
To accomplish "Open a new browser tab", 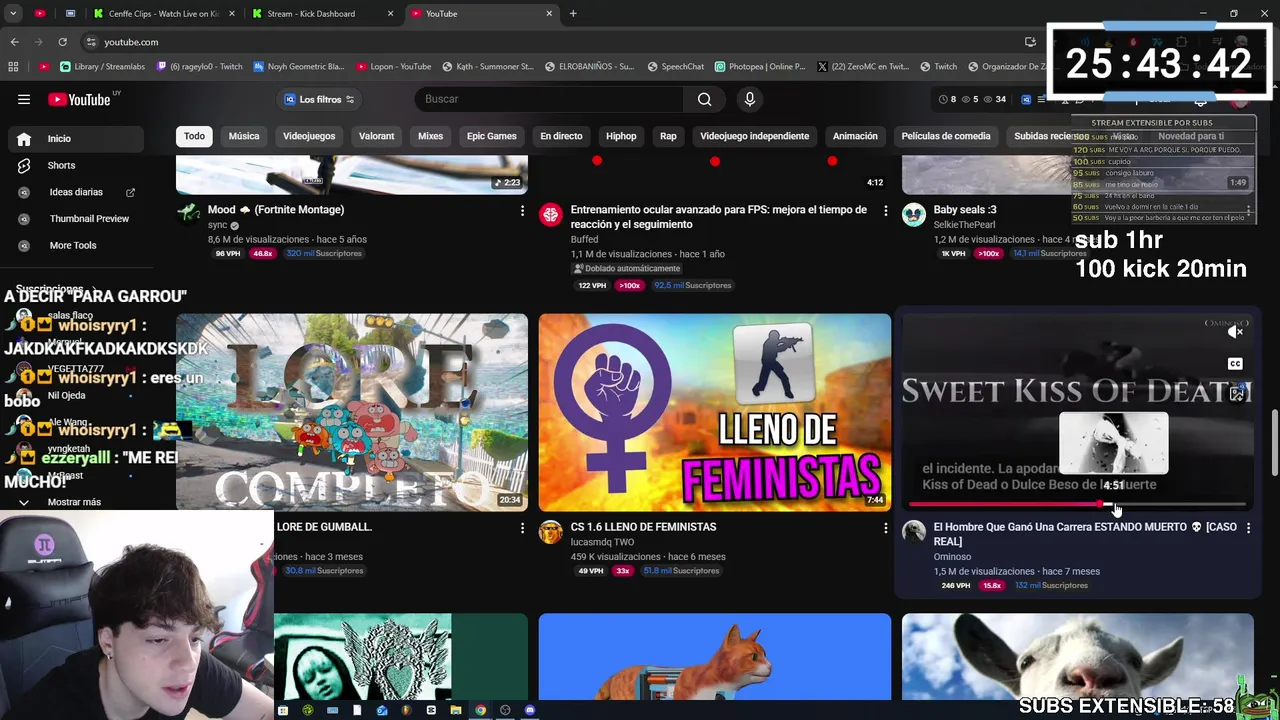I will click(x=573, y=14).
